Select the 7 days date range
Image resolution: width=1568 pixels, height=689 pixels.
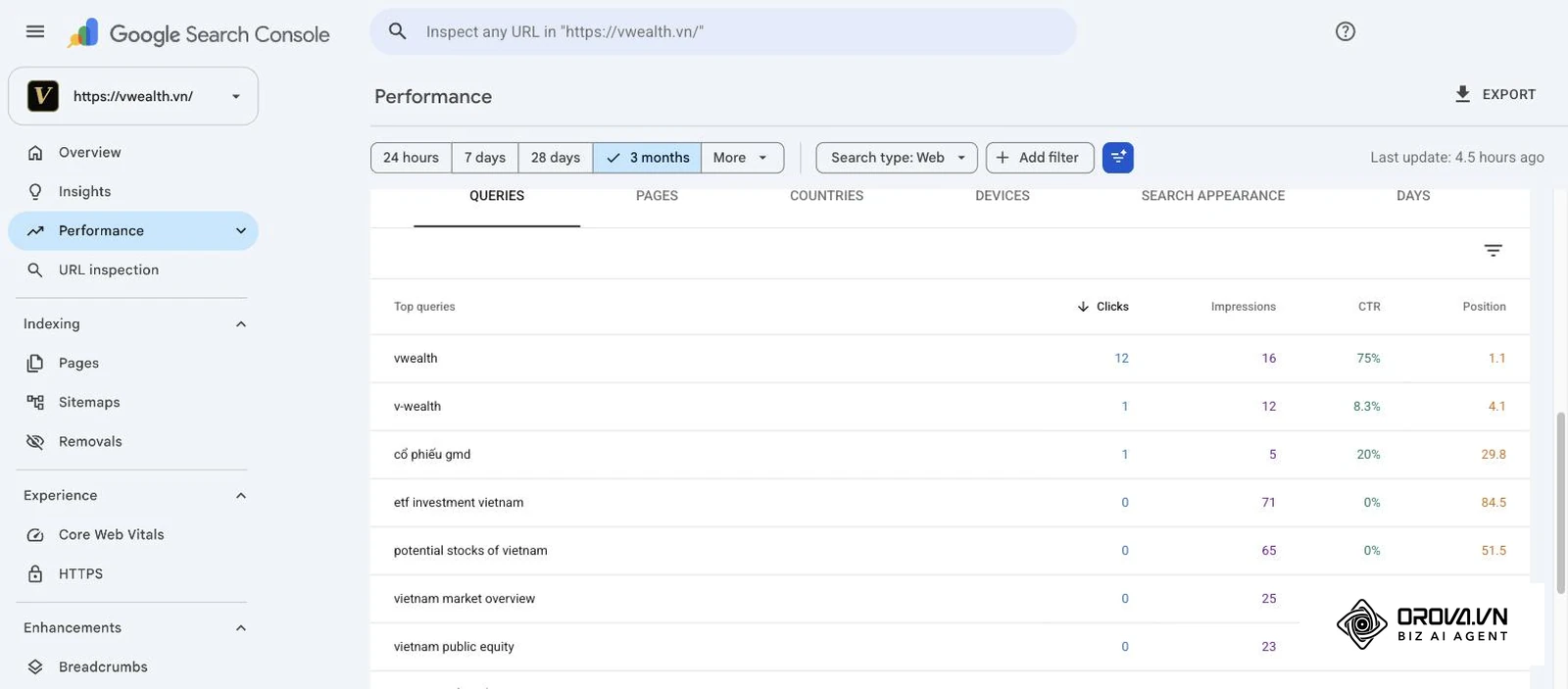point(485,158)
